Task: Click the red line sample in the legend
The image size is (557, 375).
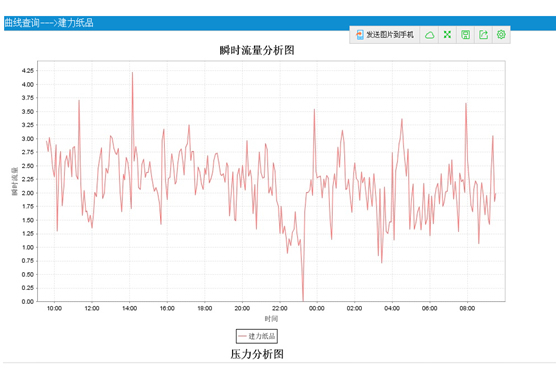Action: [243, 336]
